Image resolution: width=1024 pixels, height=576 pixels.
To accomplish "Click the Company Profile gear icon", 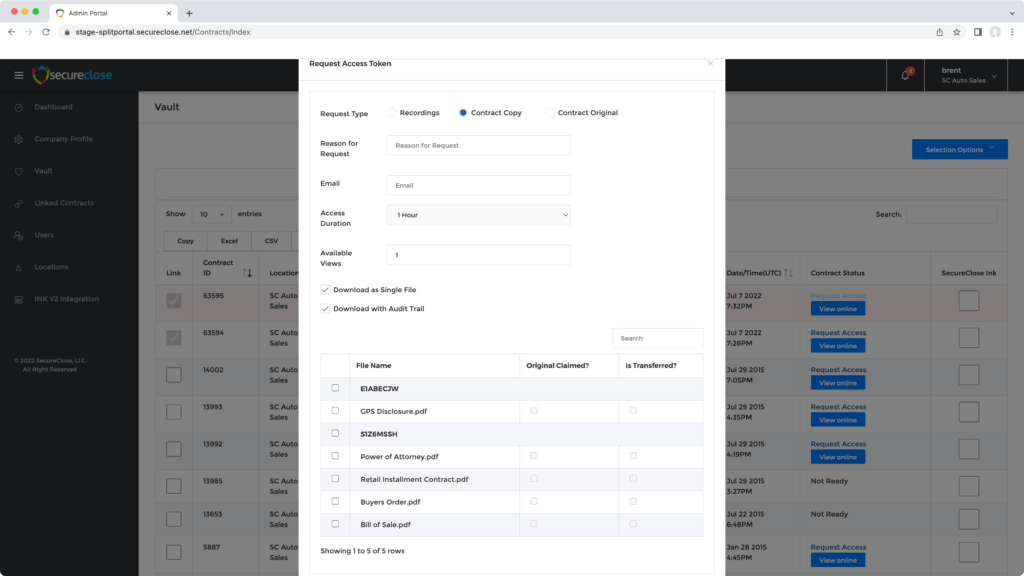I will [18, 139].
